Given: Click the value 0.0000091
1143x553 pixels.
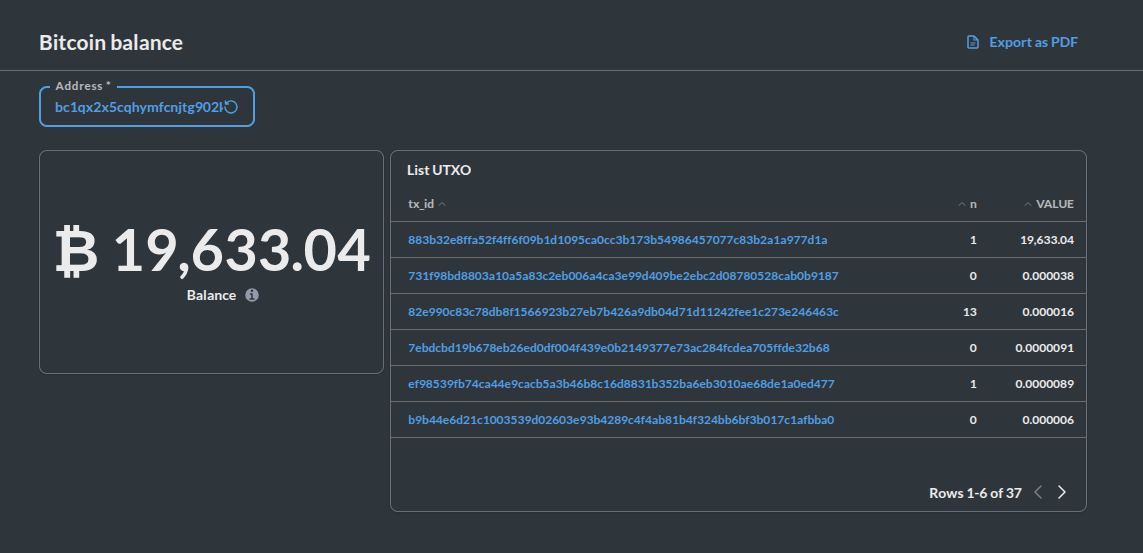Looking at the screenshot, I should [x=1045, y=348].
